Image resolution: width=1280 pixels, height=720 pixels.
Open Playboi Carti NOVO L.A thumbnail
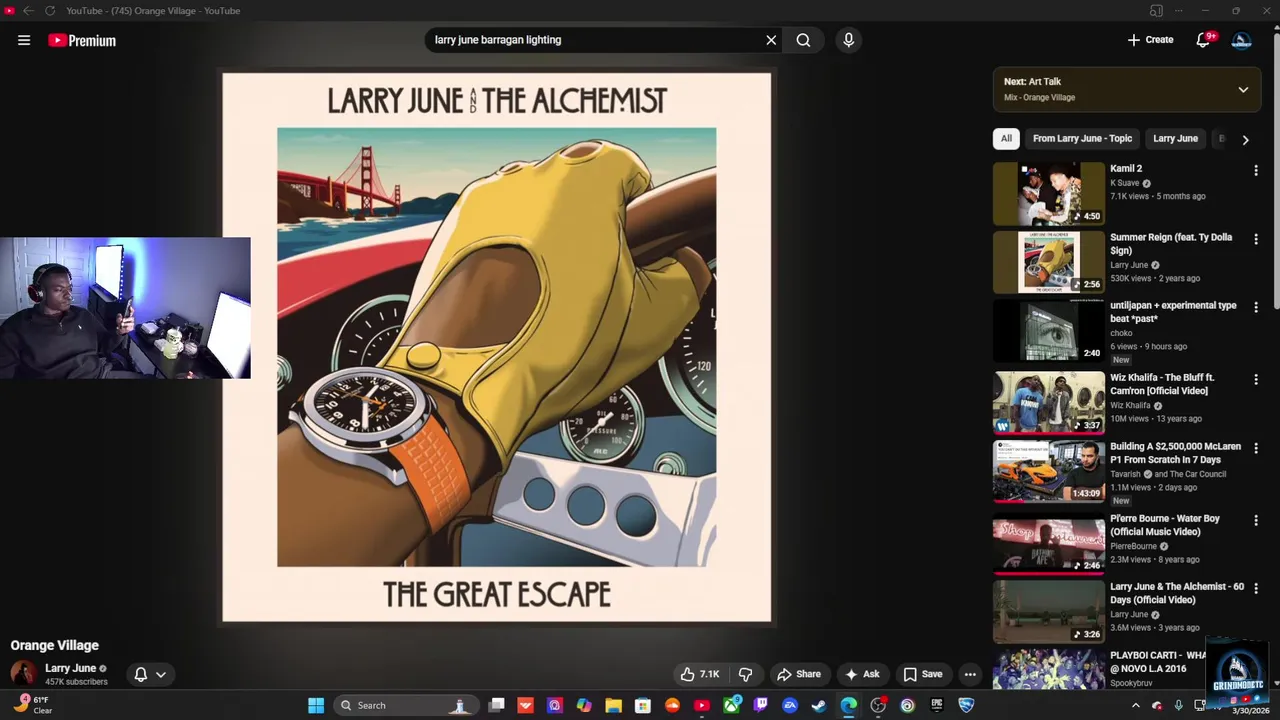point(1049,669)
